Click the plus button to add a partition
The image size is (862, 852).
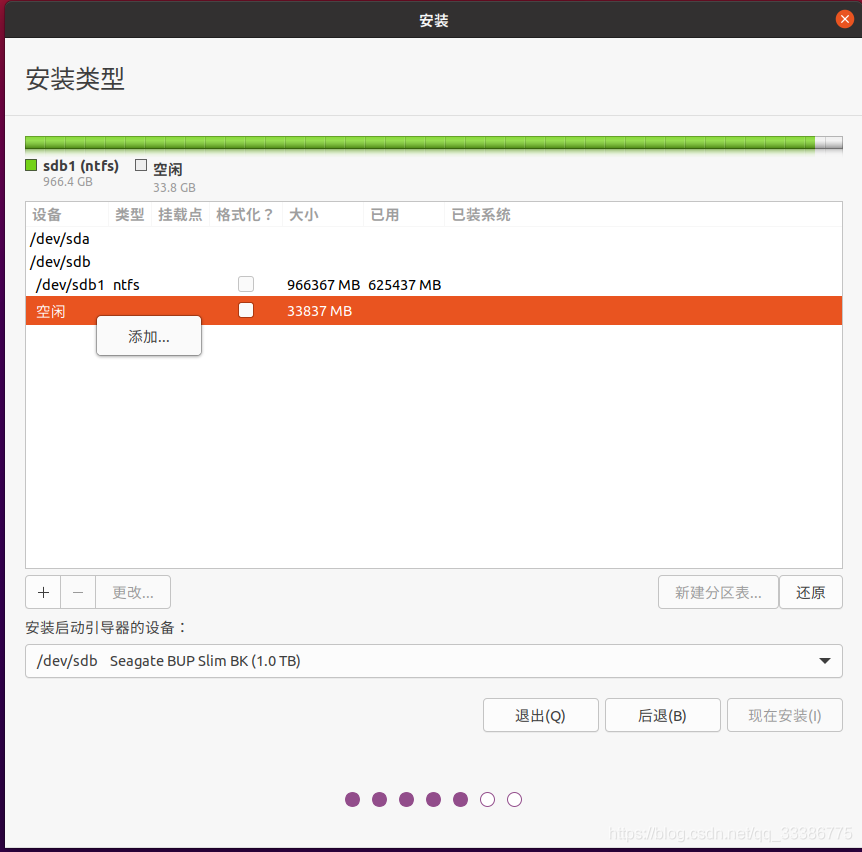(43, 592)
